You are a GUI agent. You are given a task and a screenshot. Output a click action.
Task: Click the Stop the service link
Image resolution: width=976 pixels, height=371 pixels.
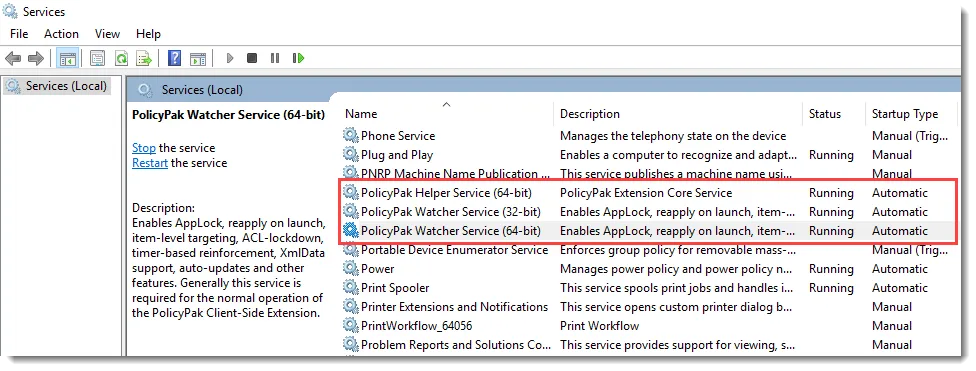144,148
